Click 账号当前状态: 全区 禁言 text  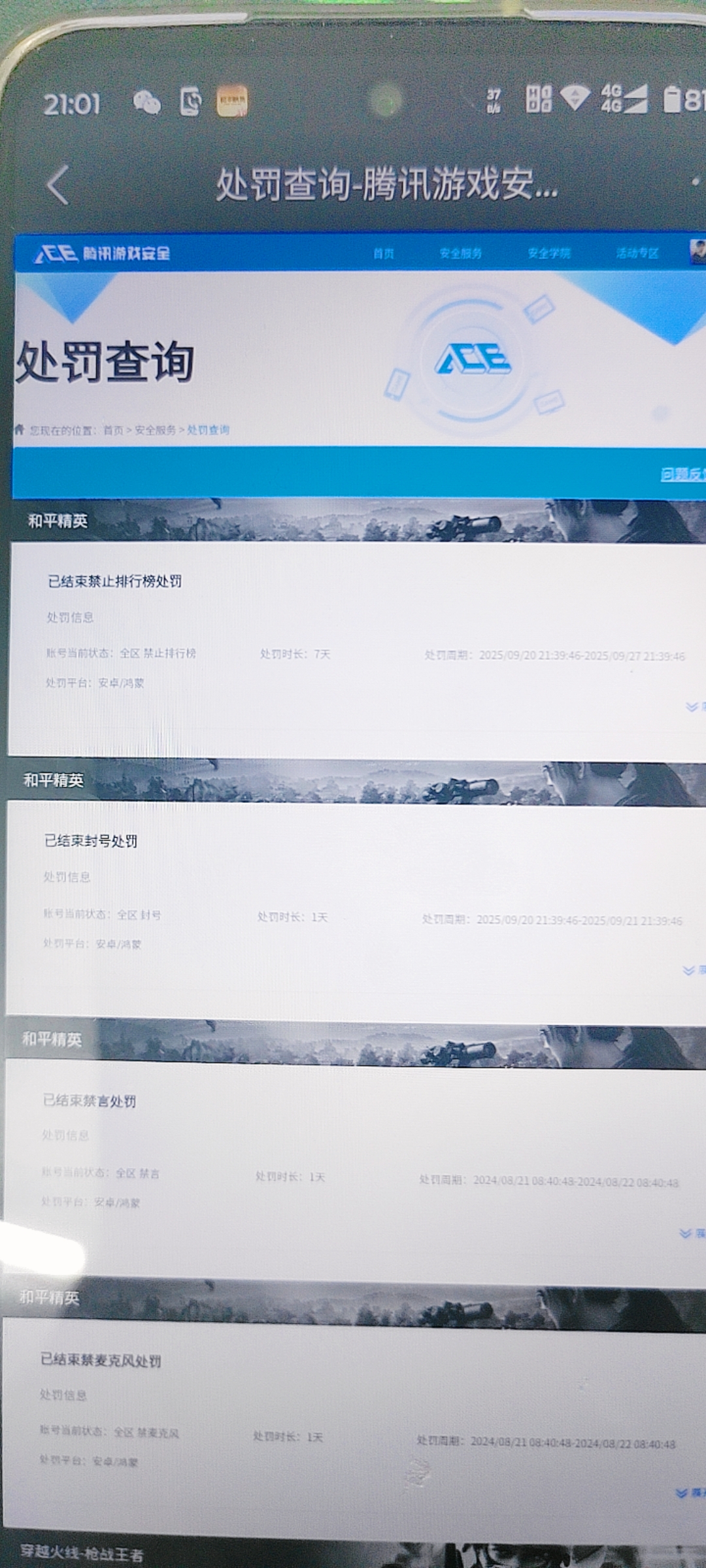[x=101, y=1173]
